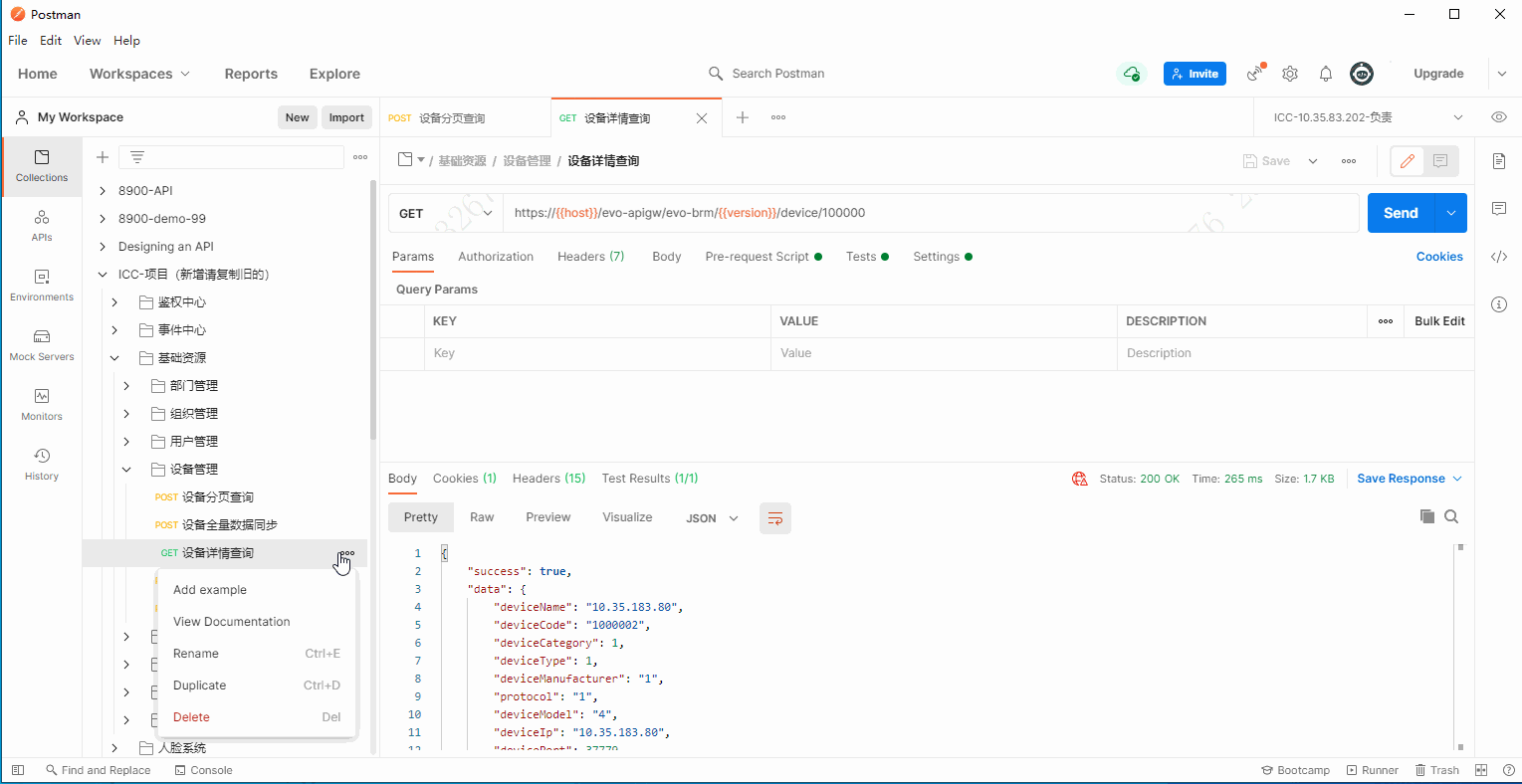Open the Mock Servers sidebar panel
Image resolution: width=1522 pixels, height=784 pixels.
(x=42, y=344)
